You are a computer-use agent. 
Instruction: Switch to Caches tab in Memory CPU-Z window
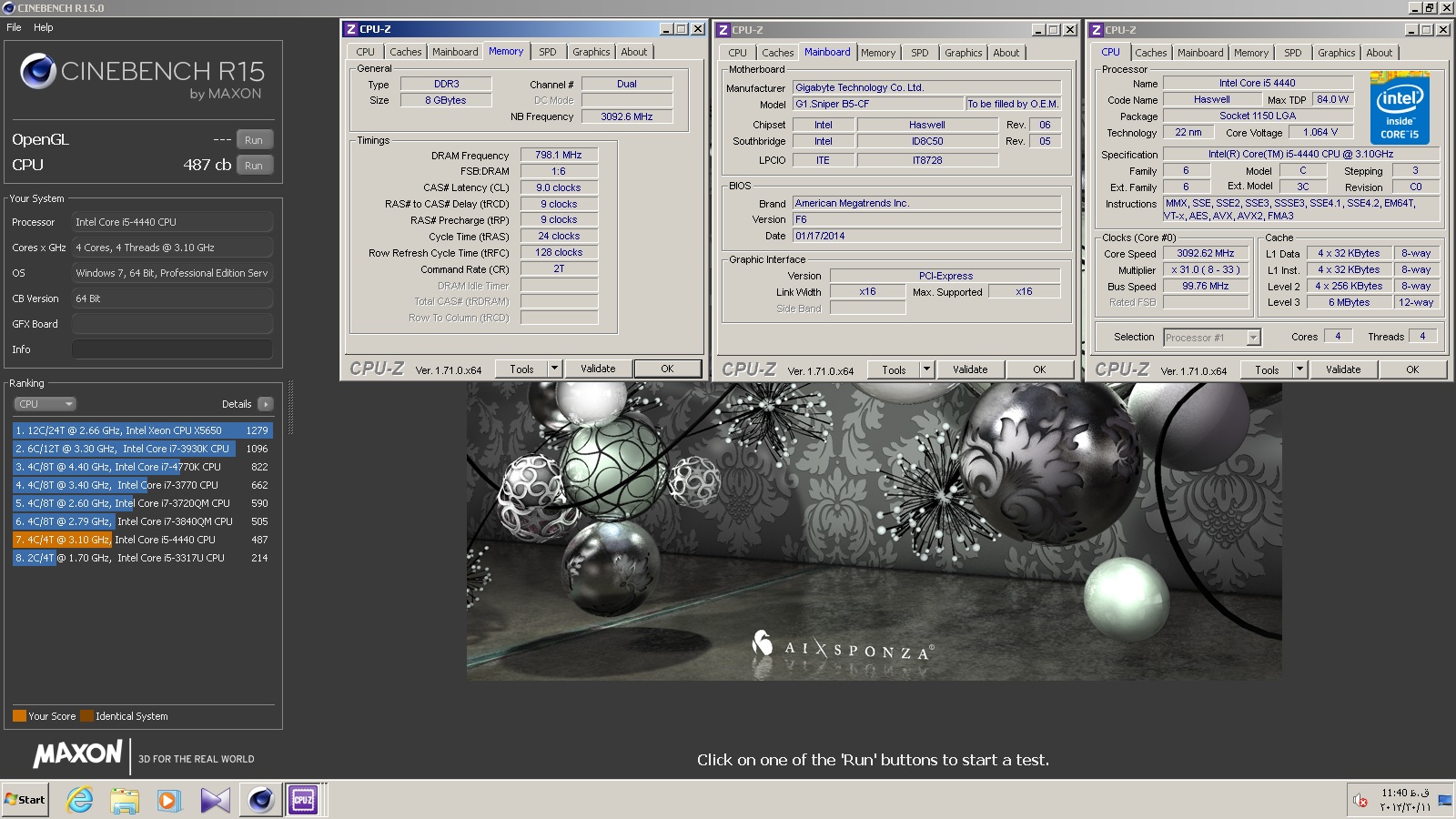pyautogui.click(x=406, y=52)
